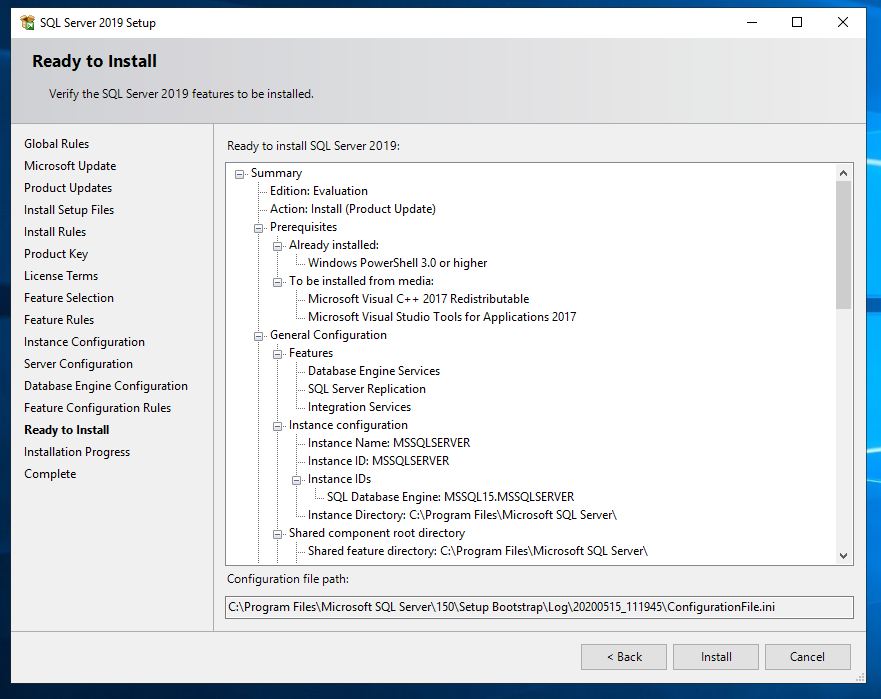
Task: Select Database Engine Services row
Action: coord(374,371)
